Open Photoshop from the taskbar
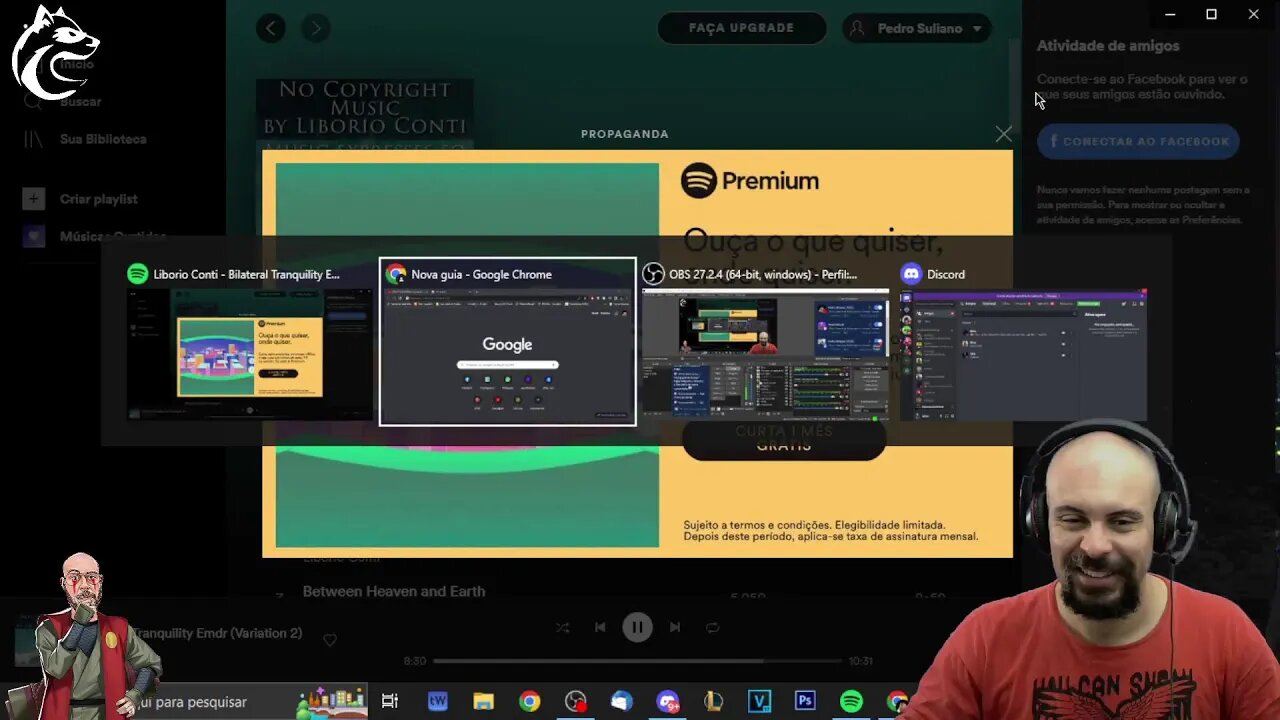Viewport: 1280px width, 720px height. (805, 702)
